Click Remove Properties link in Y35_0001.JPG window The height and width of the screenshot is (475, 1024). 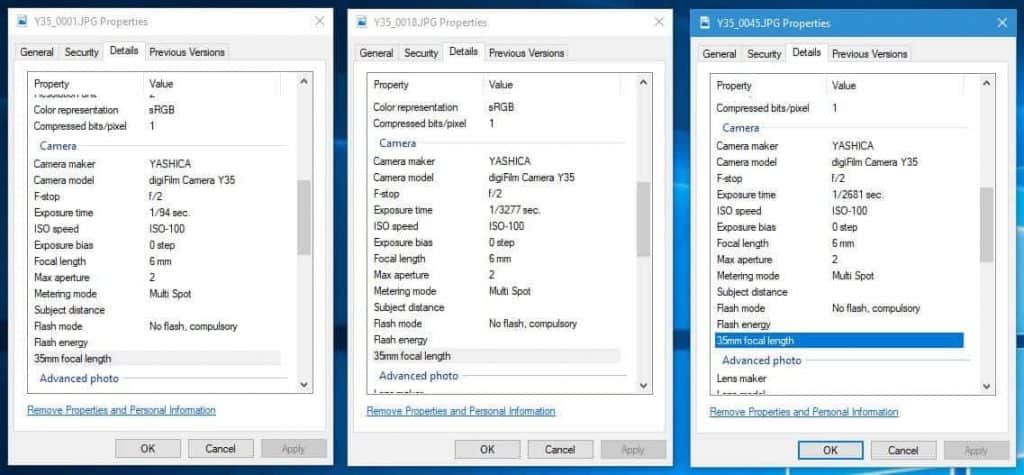(x=121, y=410)
